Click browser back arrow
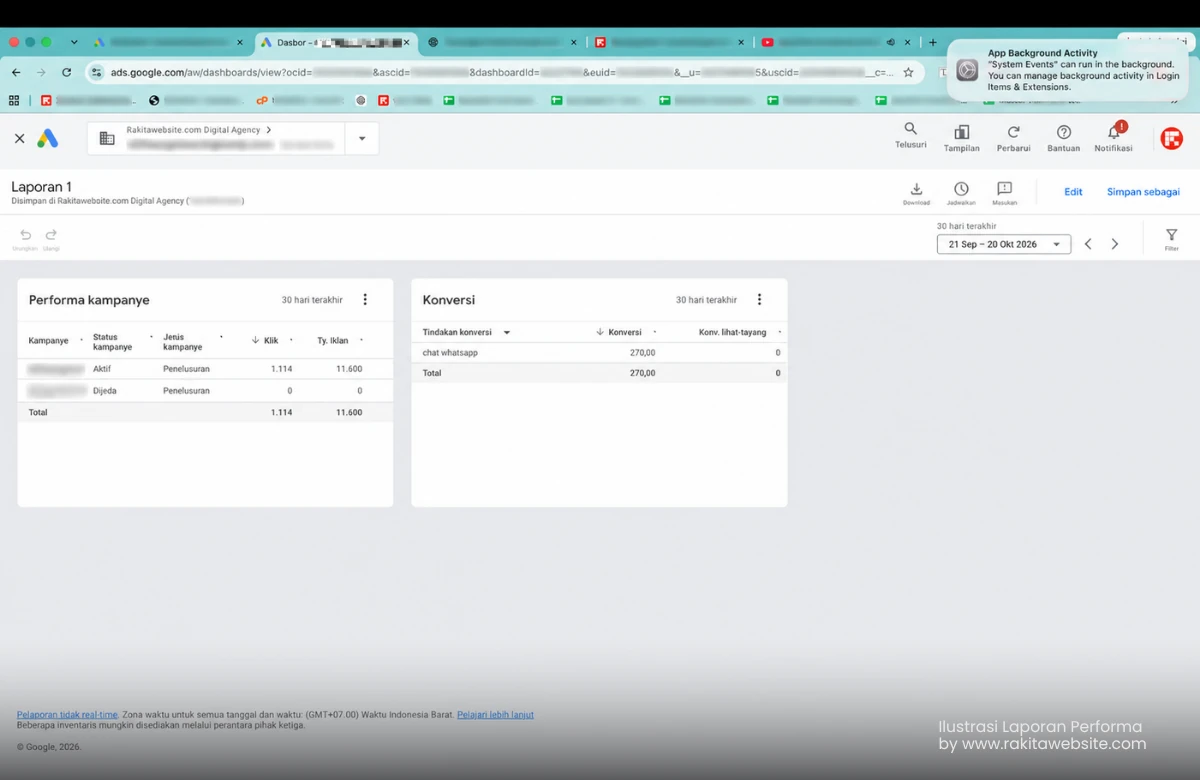Viewport: 1200px width, 780px height. tap(17, 72)
